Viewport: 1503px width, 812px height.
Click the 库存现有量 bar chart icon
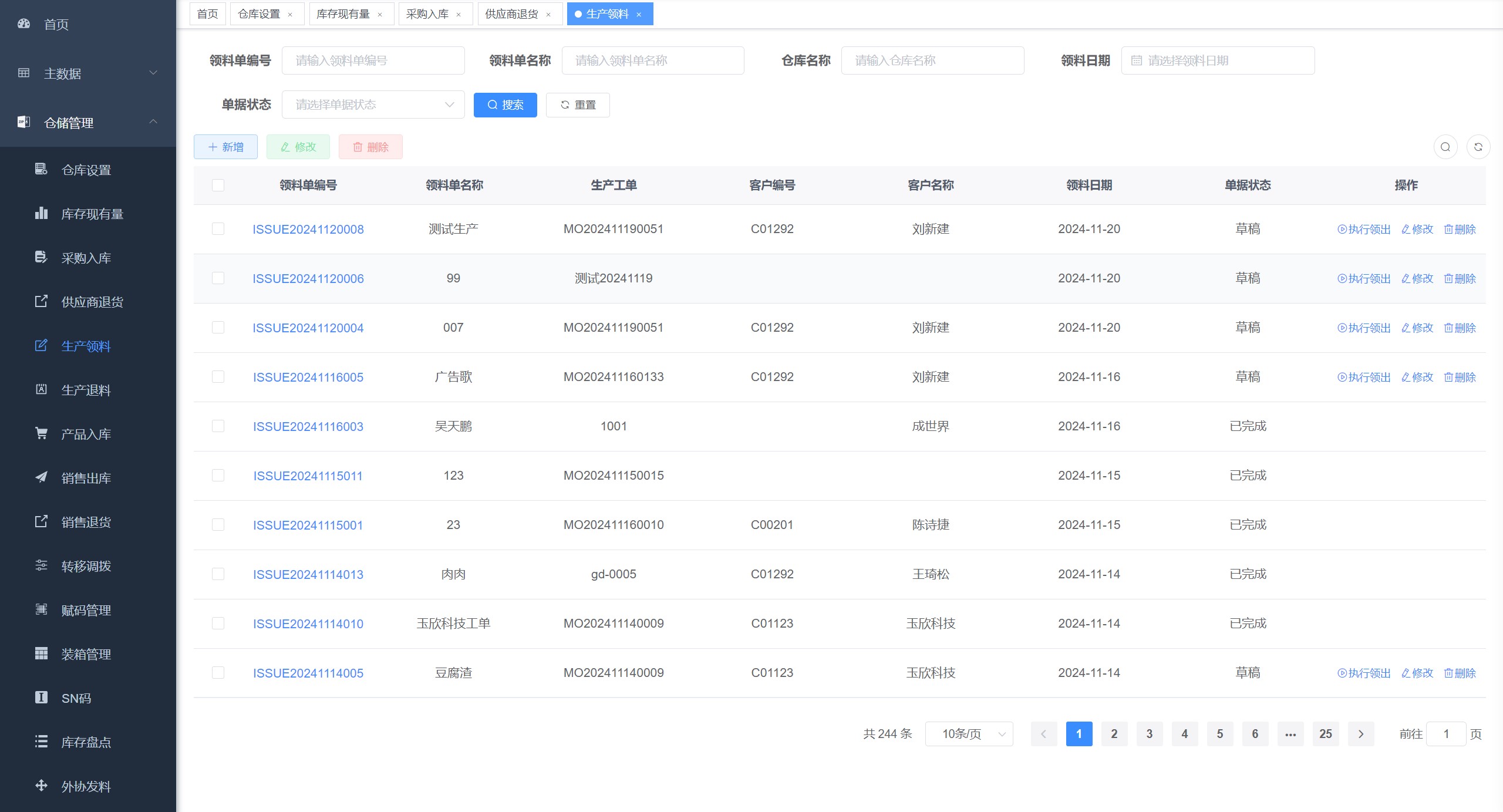pos(41,213)
